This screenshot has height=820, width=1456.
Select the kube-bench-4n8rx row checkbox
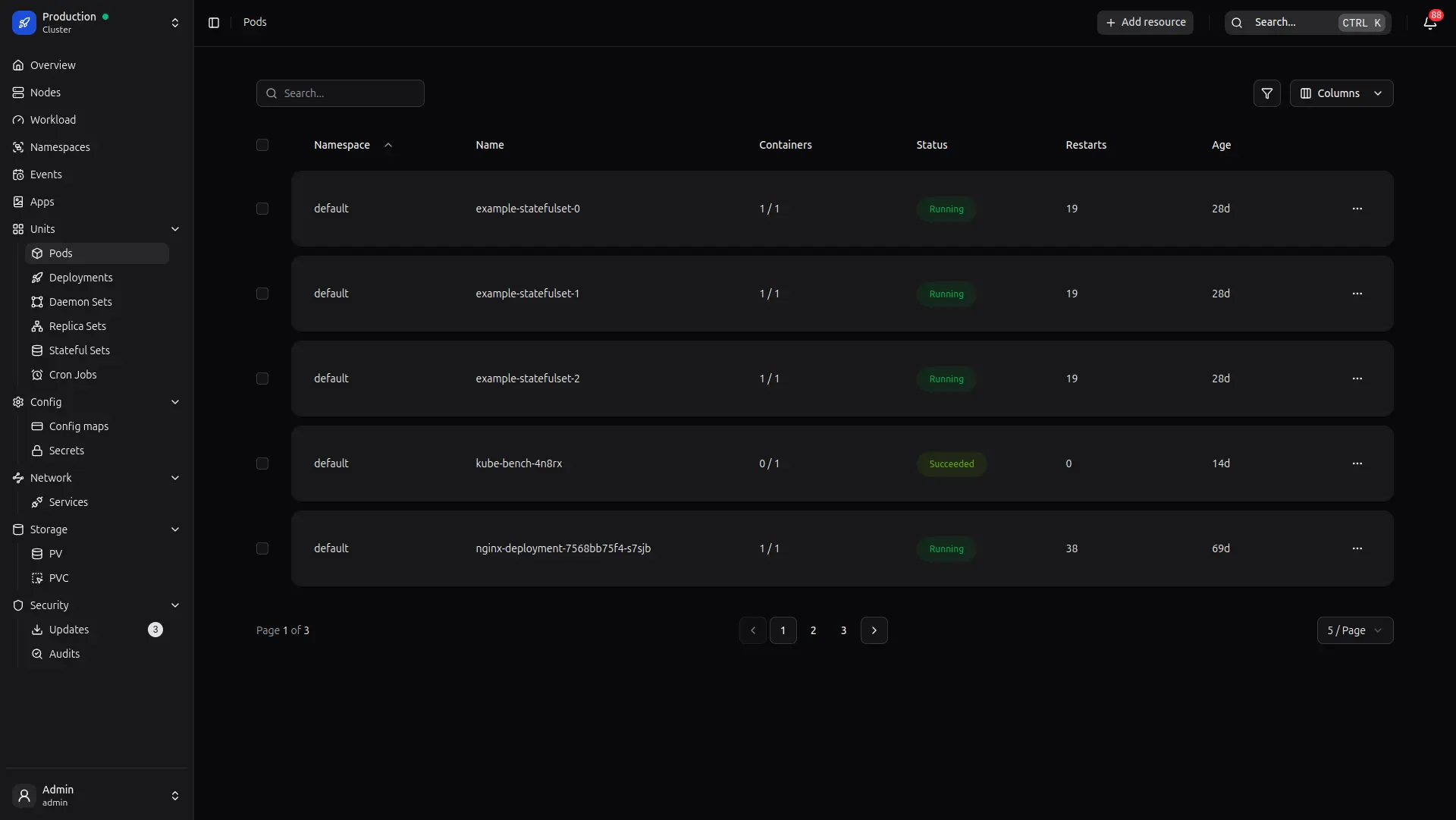click(x=262, y=463)
